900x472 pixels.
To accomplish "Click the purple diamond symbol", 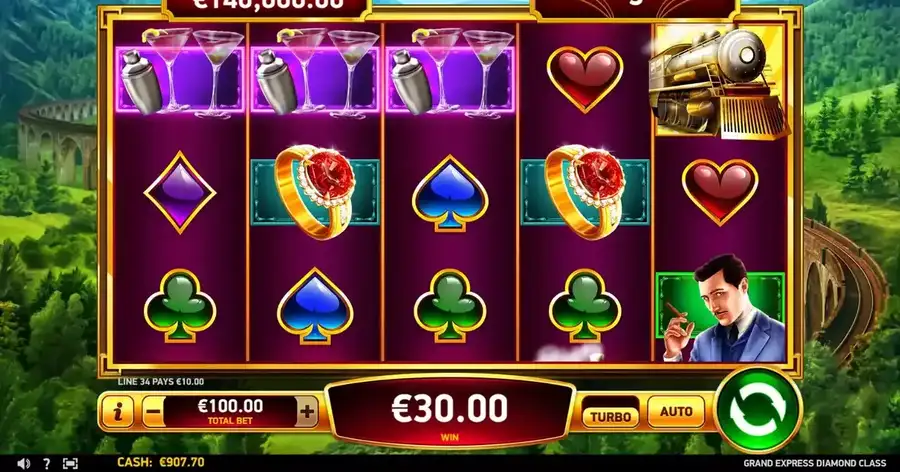I will pos(180,192).
